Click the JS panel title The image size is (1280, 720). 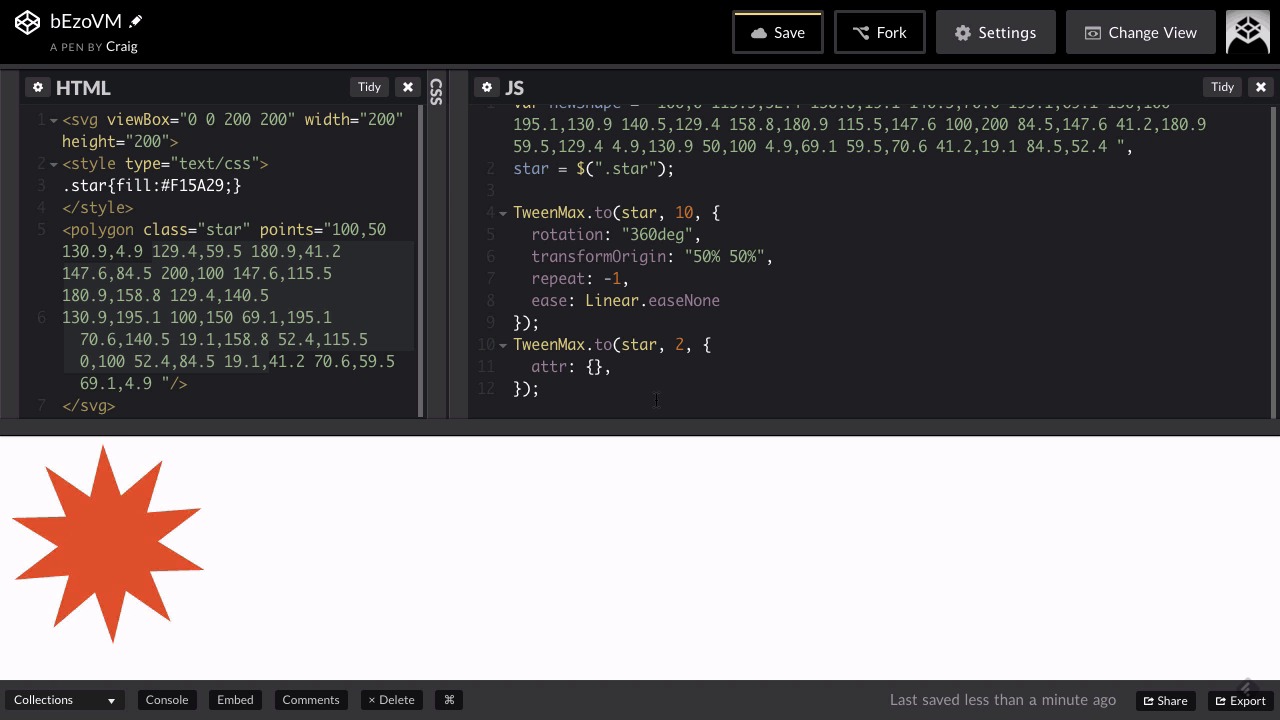pyautogui.click(x=515, y=88)
